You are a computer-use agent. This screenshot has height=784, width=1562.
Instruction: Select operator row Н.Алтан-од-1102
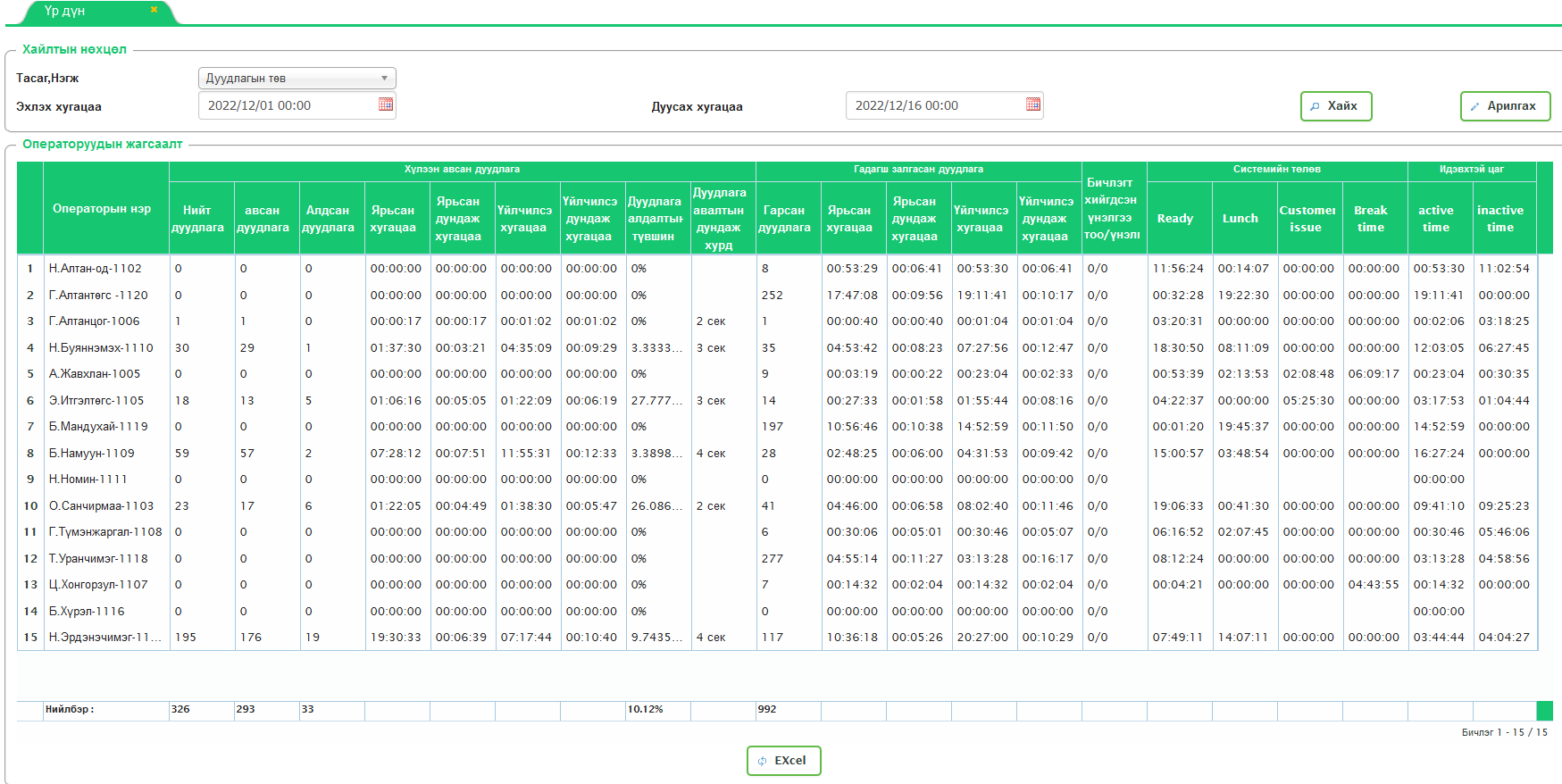(x=777, y=269)
